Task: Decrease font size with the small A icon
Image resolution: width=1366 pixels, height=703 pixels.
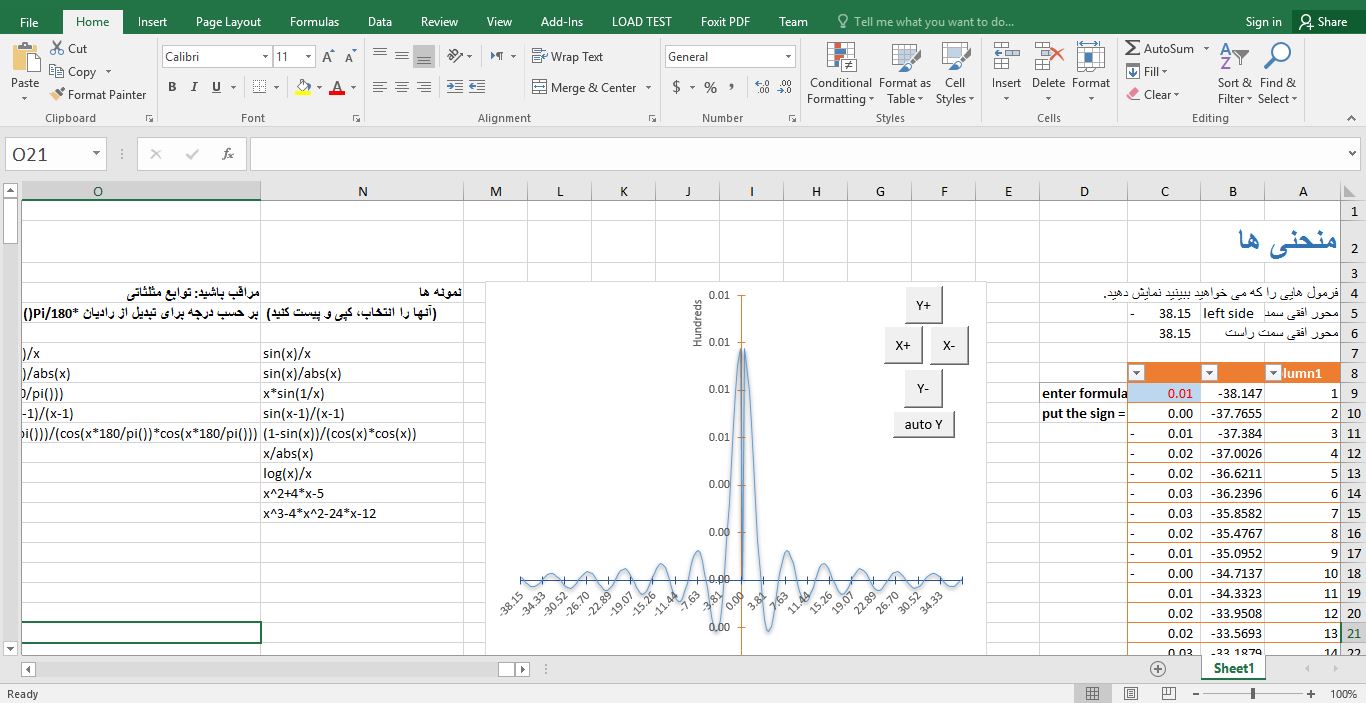Action: (349, 57)
